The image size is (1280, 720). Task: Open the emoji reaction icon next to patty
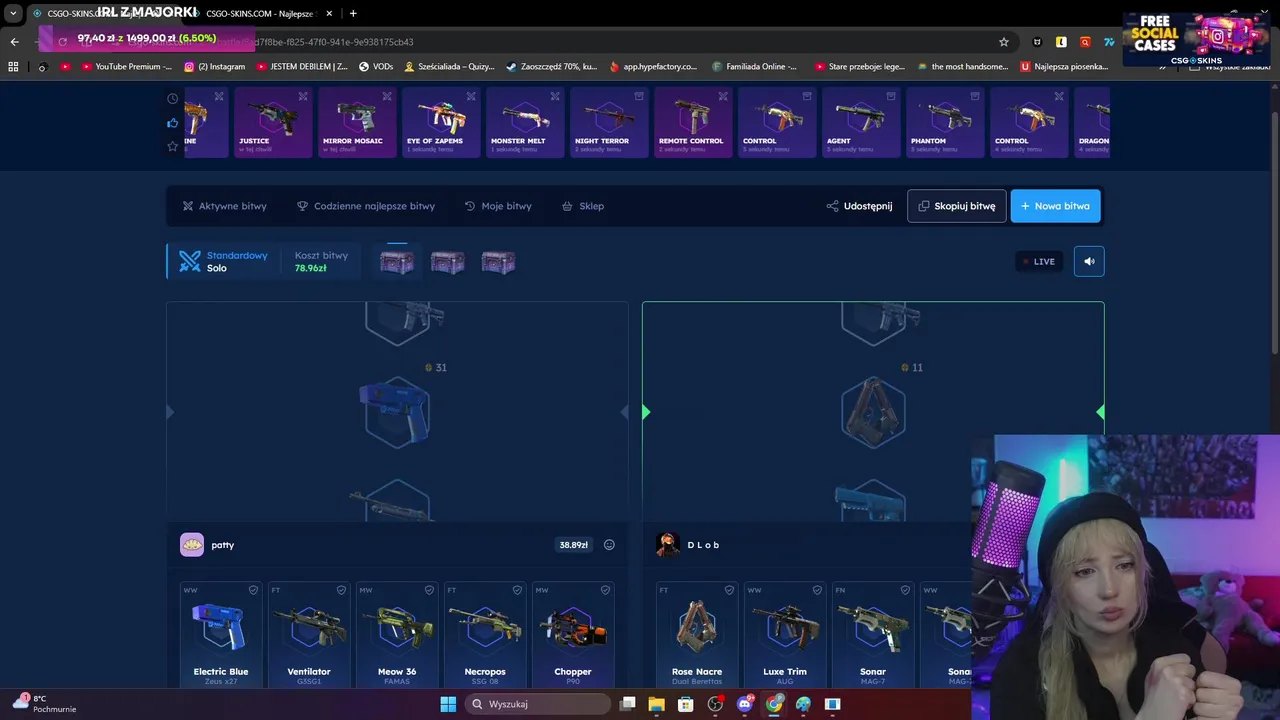click(x=609, y=545)
